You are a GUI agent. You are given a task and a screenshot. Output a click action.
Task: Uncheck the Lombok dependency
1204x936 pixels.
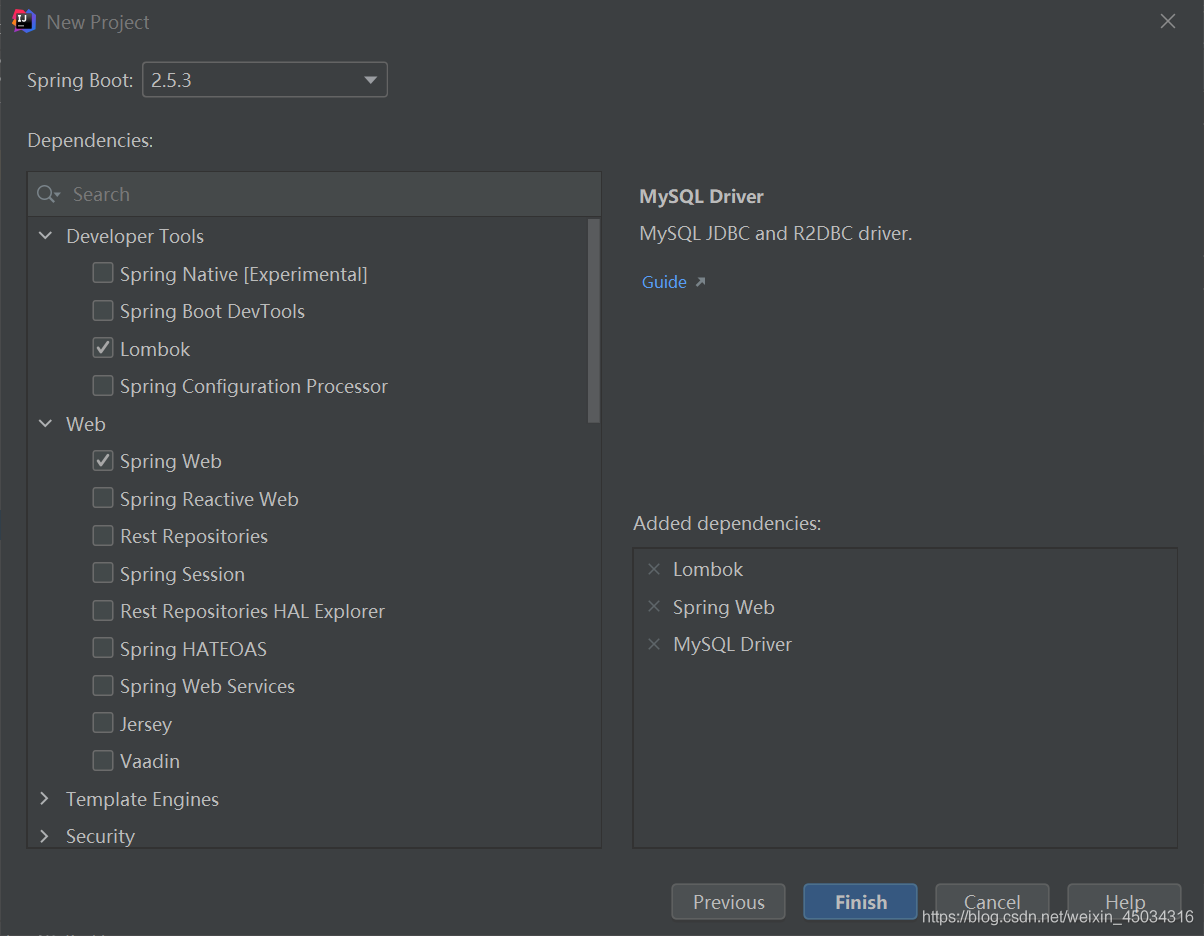click(103, 348)
